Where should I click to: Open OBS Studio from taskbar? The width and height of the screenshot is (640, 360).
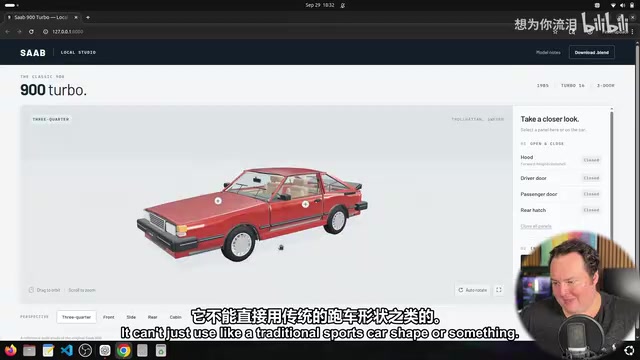pos(85,350)
